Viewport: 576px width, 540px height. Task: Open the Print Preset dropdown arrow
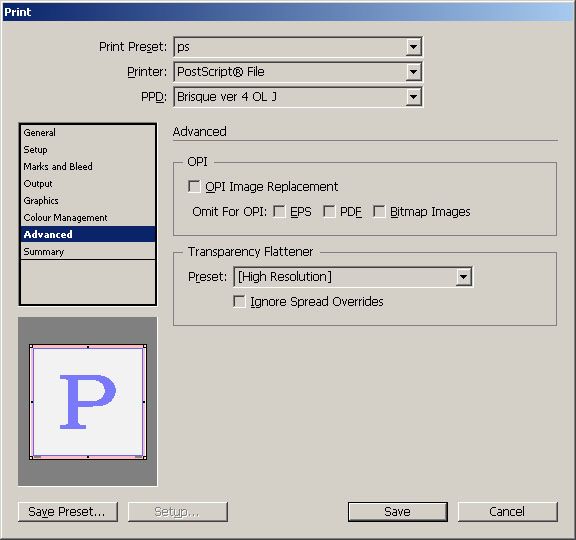coord(413,47)
